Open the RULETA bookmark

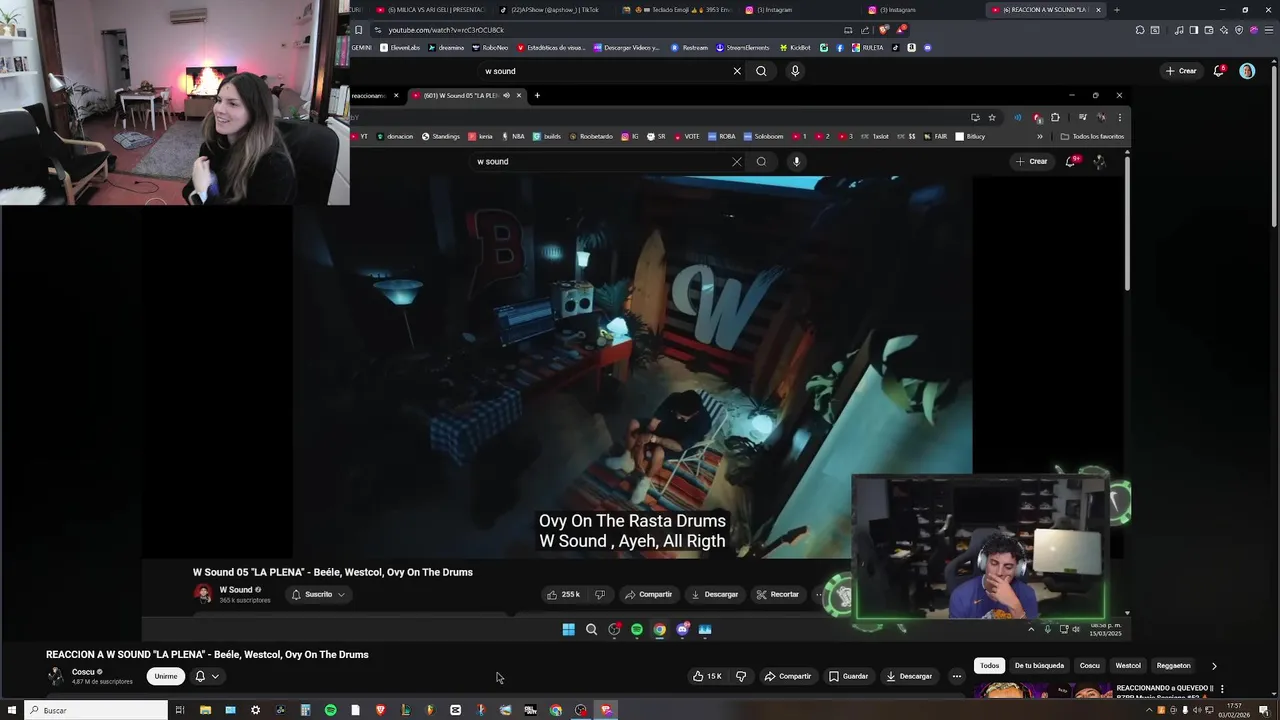tap(868, 47)
